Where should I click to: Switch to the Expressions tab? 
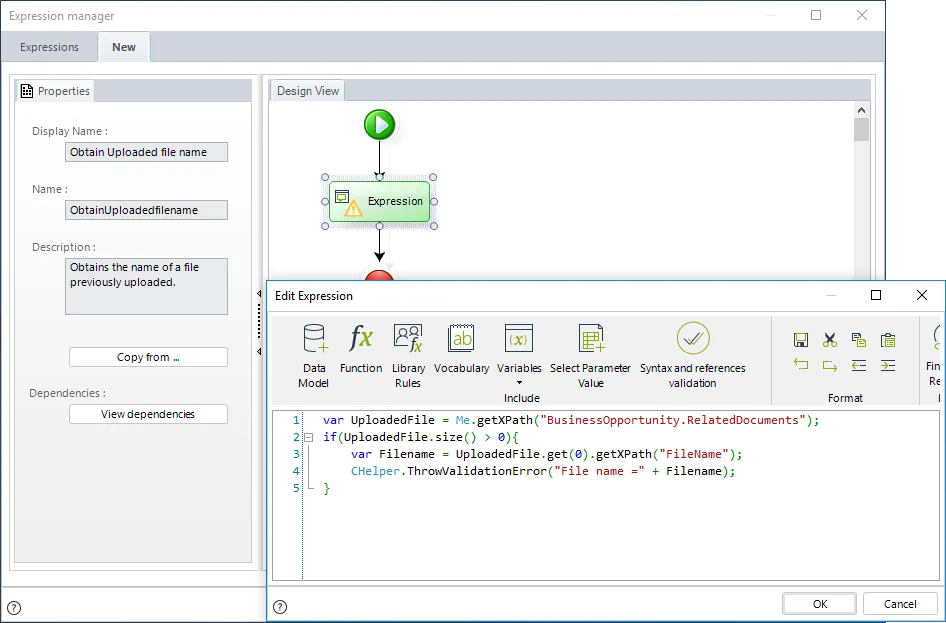[49, 47]
